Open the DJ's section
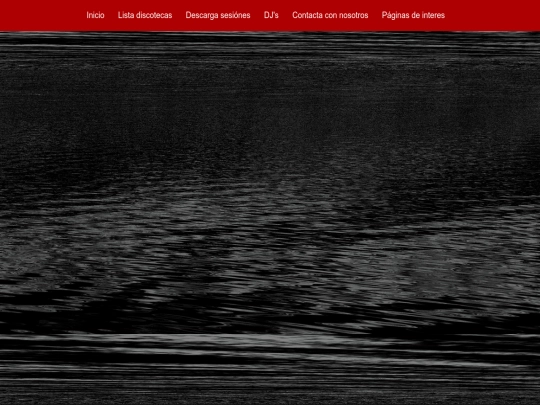 point(271,15)
